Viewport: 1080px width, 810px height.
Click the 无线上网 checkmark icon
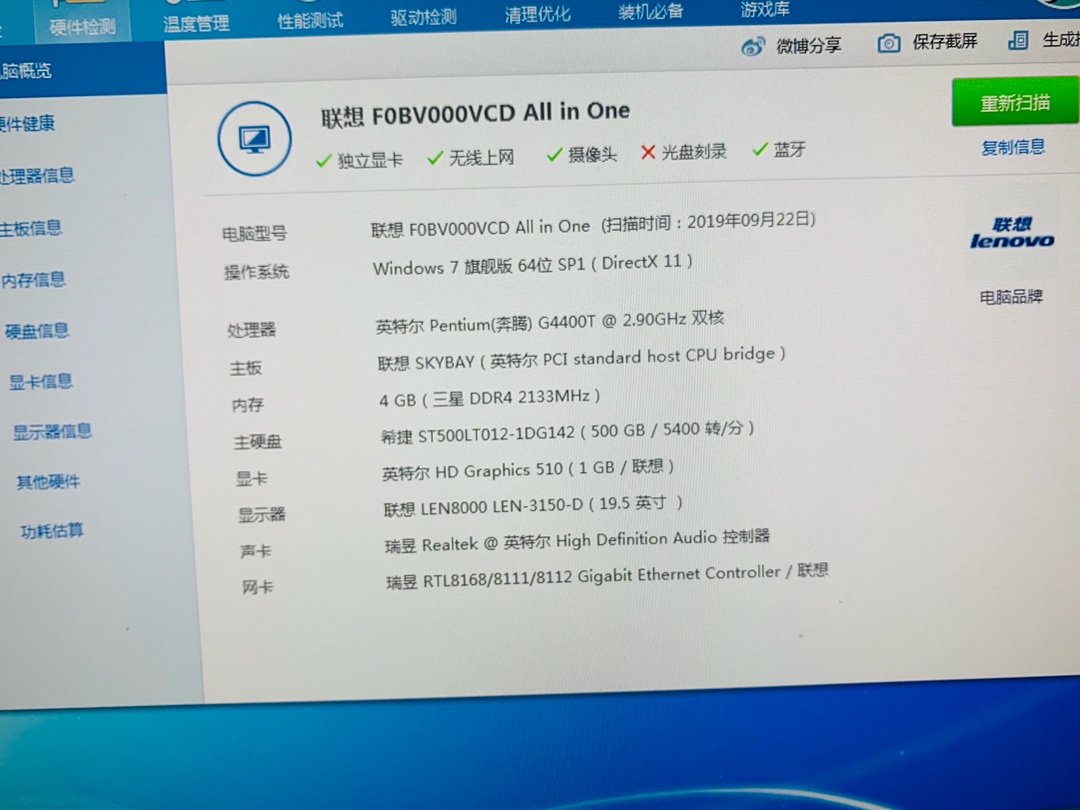point(435,158)
